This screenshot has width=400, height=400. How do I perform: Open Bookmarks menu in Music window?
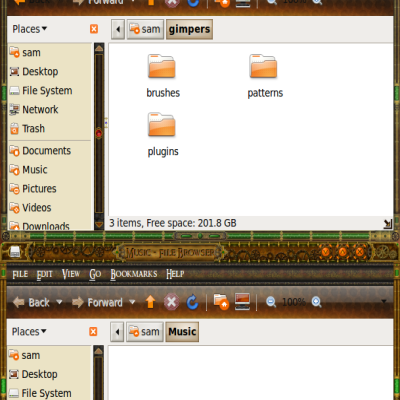tap(134, 274)
